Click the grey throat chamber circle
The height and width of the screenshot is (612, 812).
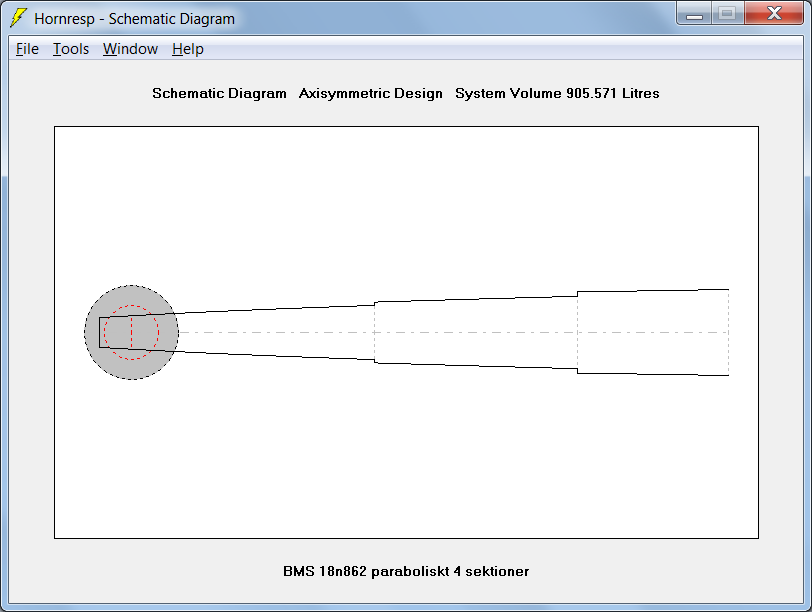[132, 332]
